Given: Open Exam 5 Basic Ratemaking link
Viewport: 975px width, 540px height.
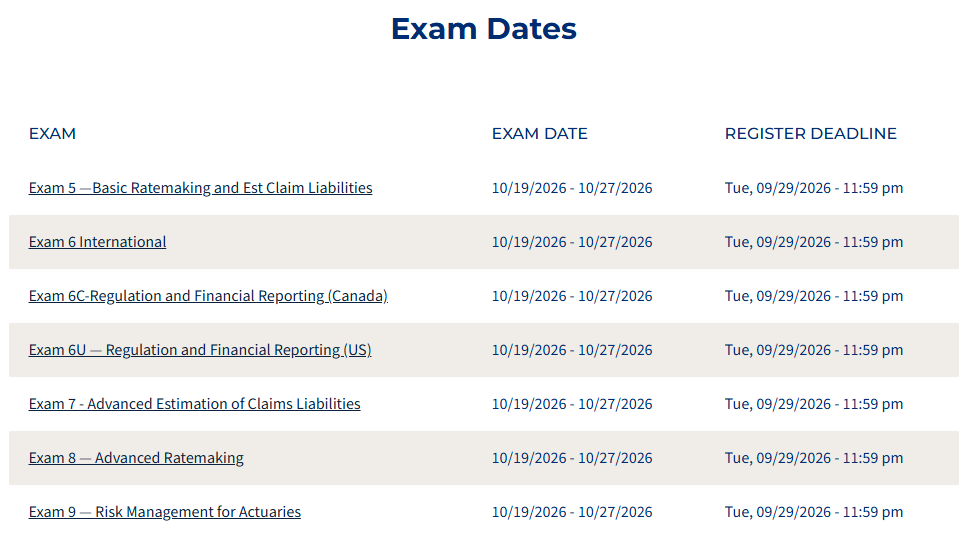Looking at the screenshot, I should [x=200, y=188].
